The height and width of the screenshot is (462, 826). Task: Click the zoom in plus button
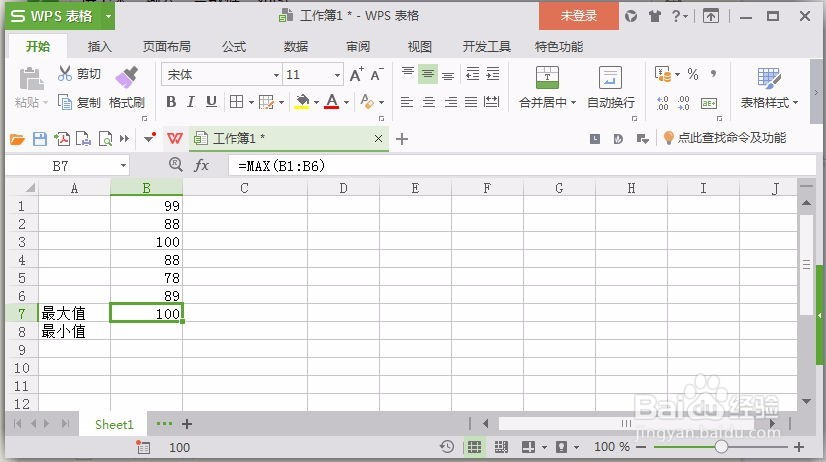pyautogui.click(x=799, y=447)
